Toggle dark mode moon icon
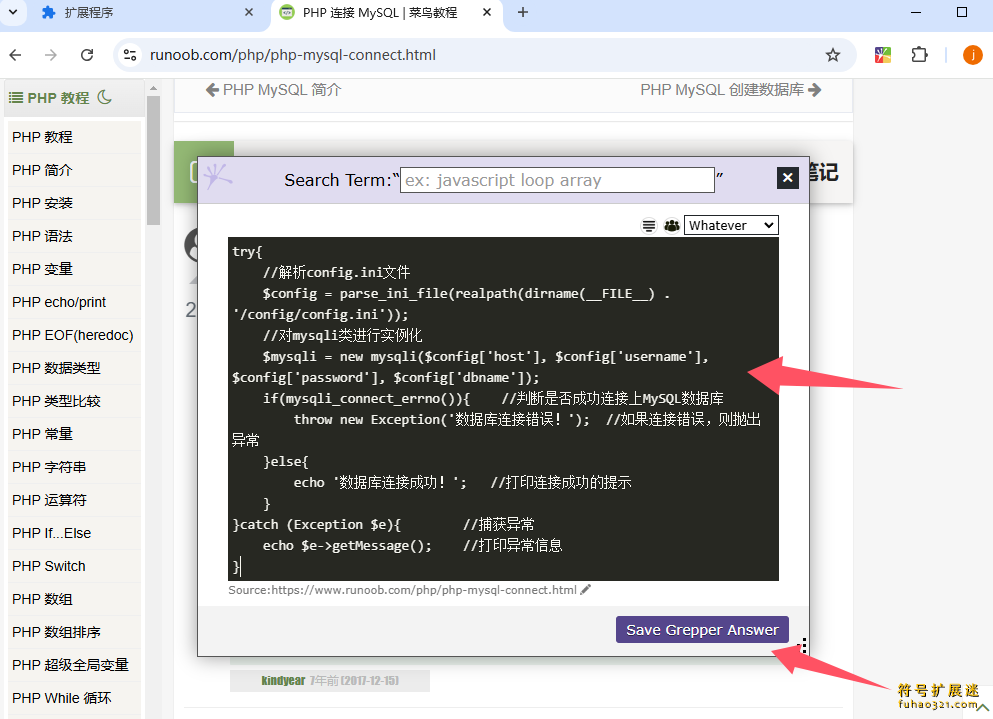The height and width of the screenshot is (719, 993). [x=104, y=98]
